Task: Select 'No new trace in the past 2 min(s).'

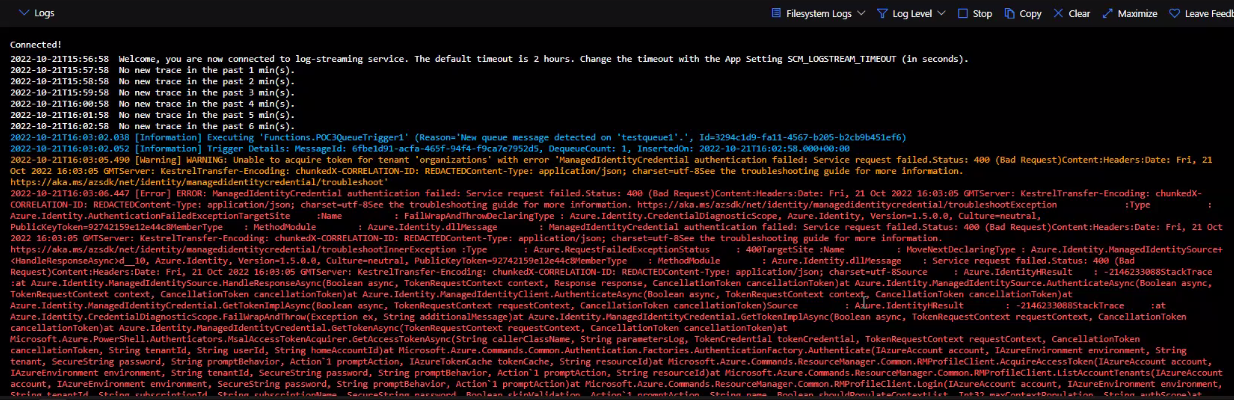Action: coord(206,81)
